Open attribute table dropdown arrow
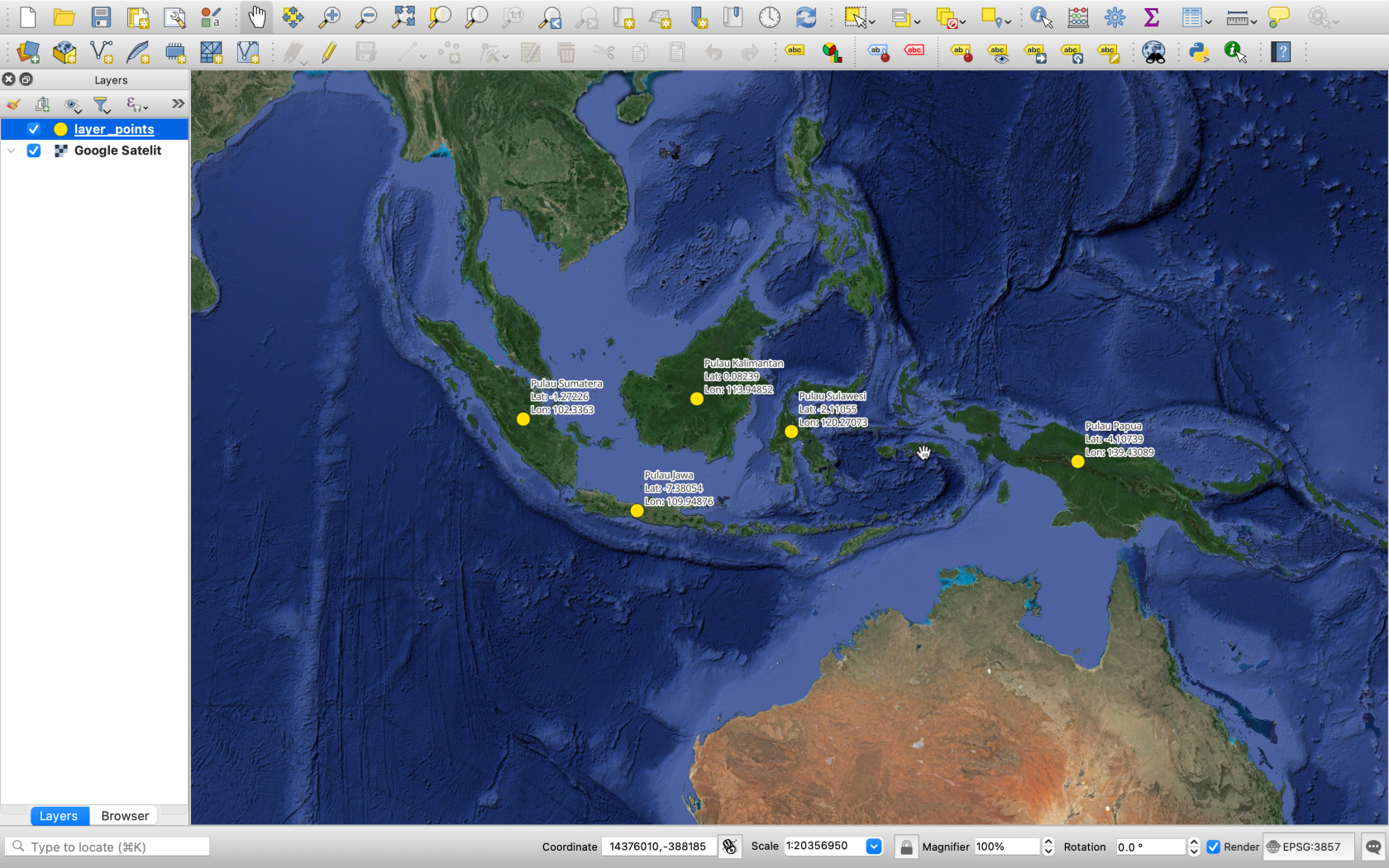The image size is (1389, 868). (x=1209, y=21)
